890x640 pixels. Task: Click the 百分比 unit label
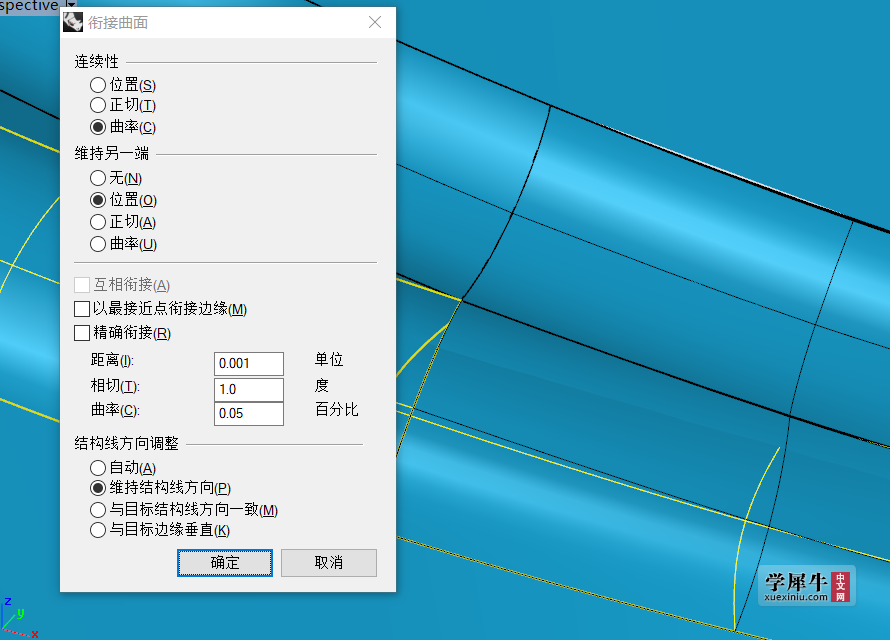point(337,410)
